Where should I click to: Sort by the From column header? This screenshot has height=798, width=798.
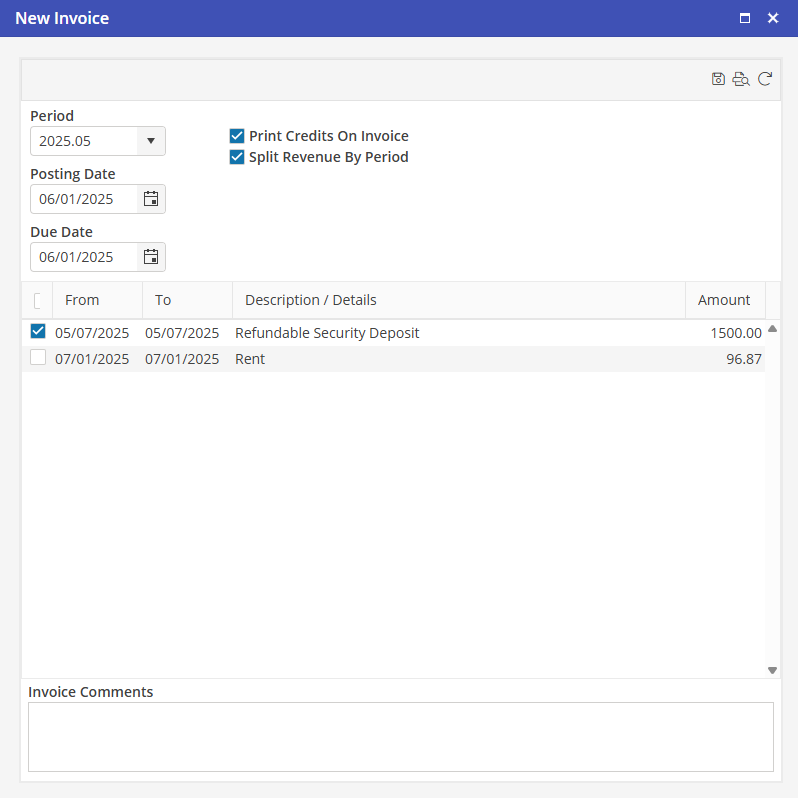82,300
